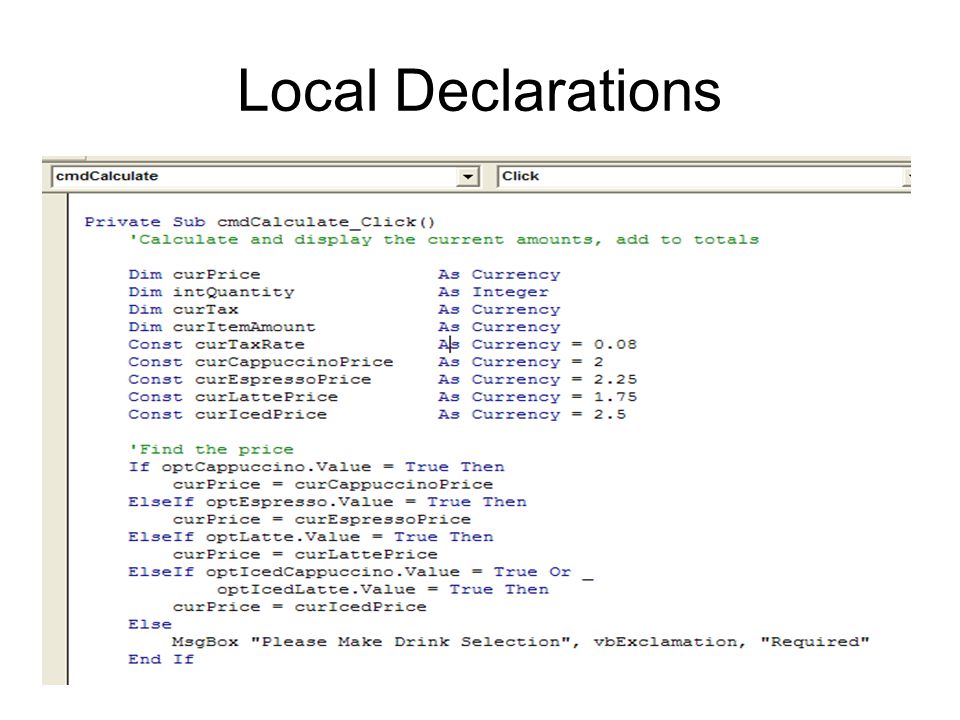Click the 'Find the price' comment
Viewport: 960px width, 720px height.
pyautogui.click(x=211, y=449)
